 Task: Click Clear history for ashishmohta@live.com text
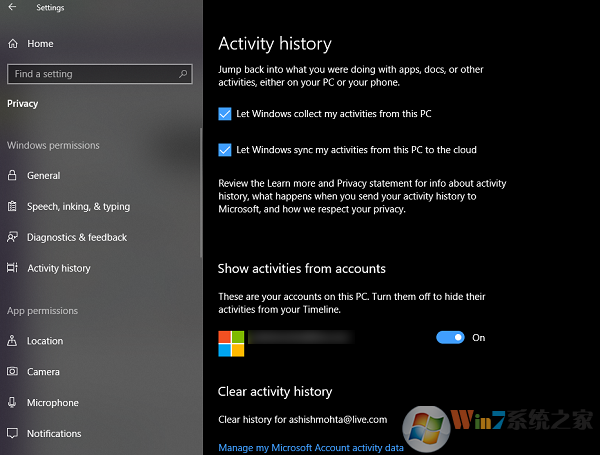click(x=303, y=420)
